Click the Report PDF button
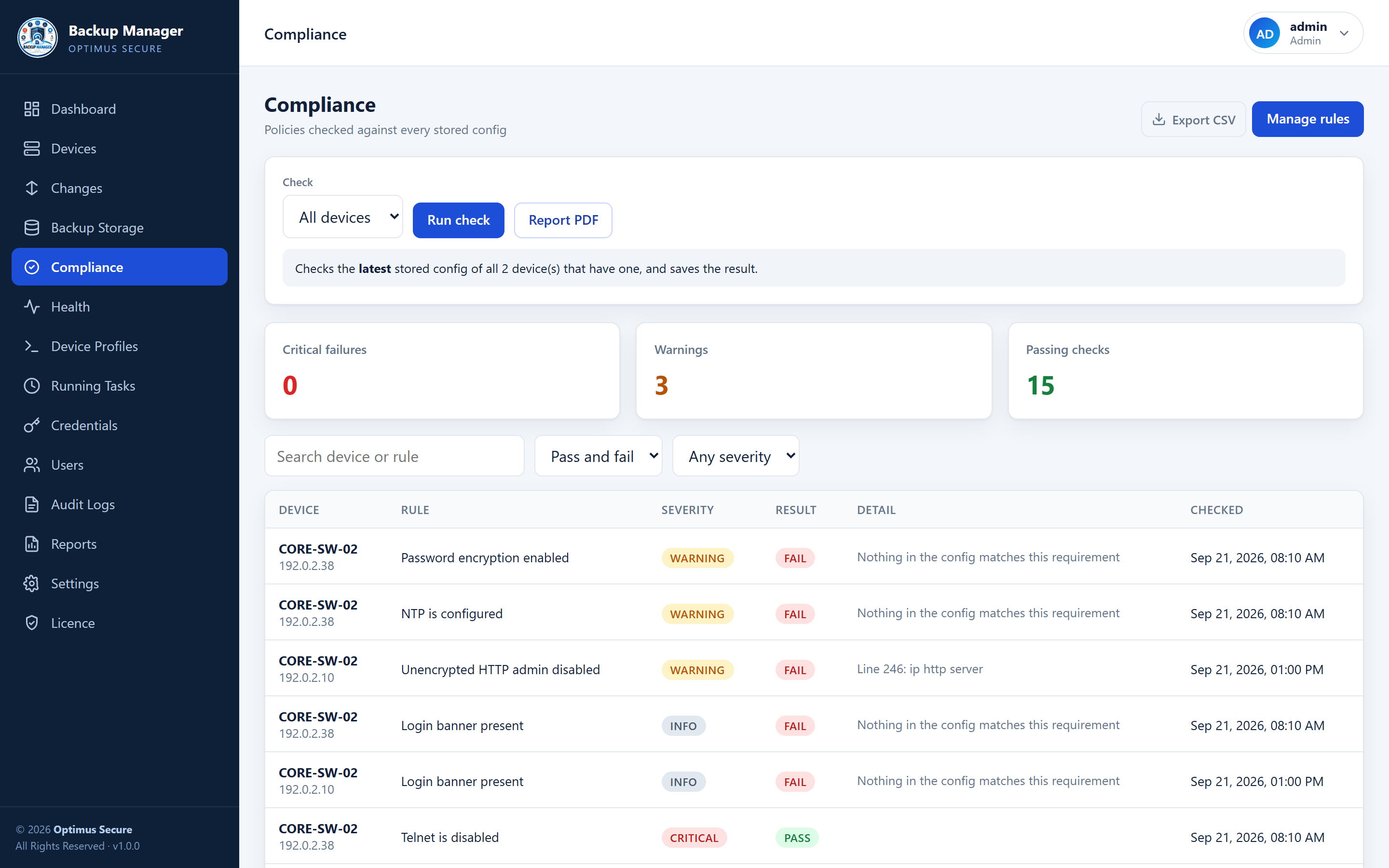Screen dimensions: 1389x868 coord(563,220)
